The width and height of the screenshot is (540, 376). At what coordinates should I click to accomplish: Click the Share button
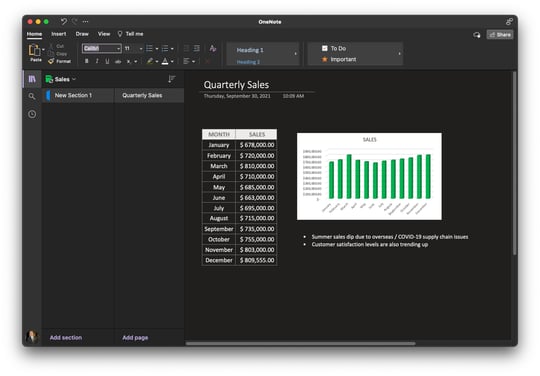[500, 35]
